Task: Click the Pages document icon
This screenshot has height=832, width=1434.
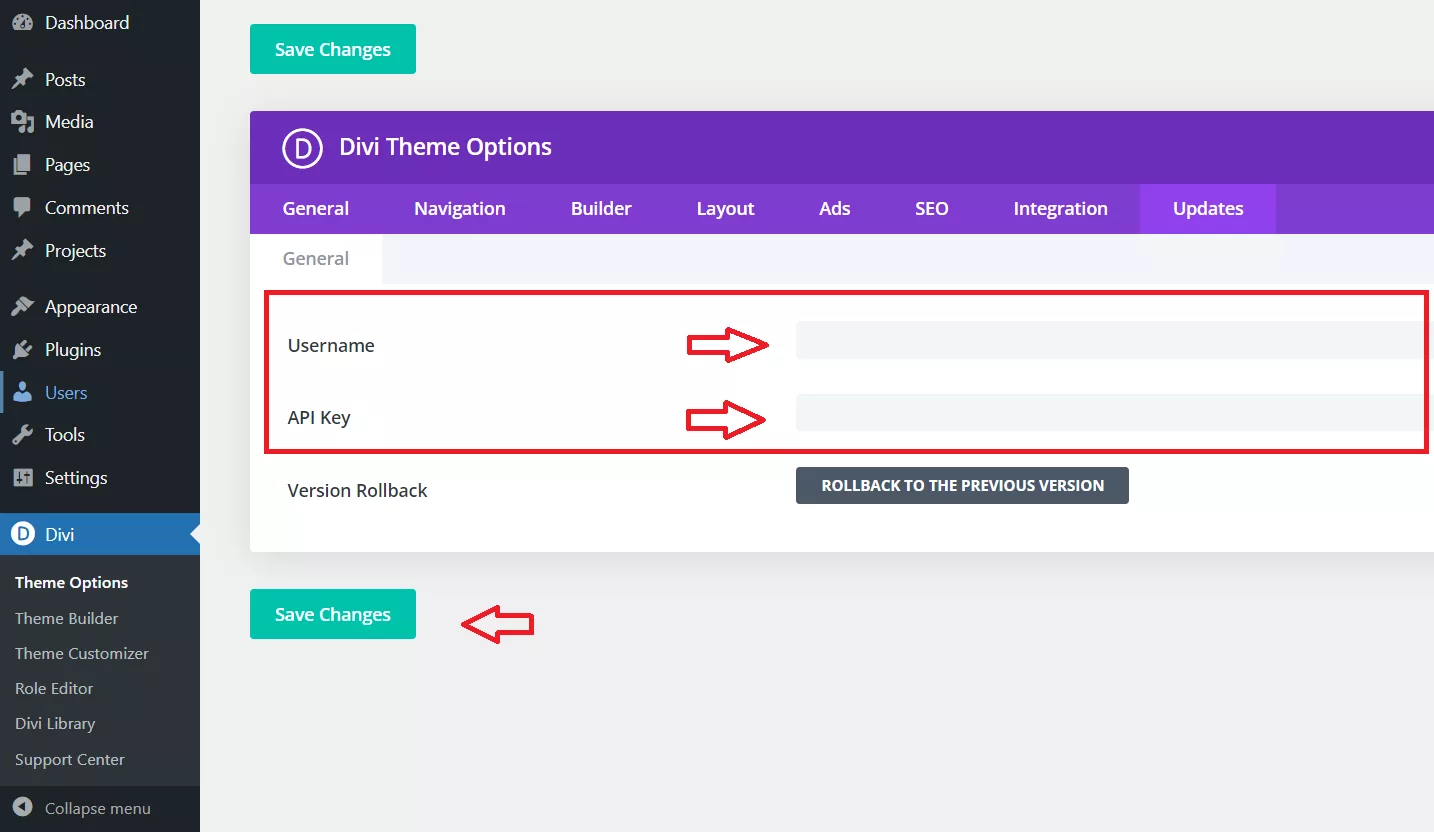Action: coord(22,165)
